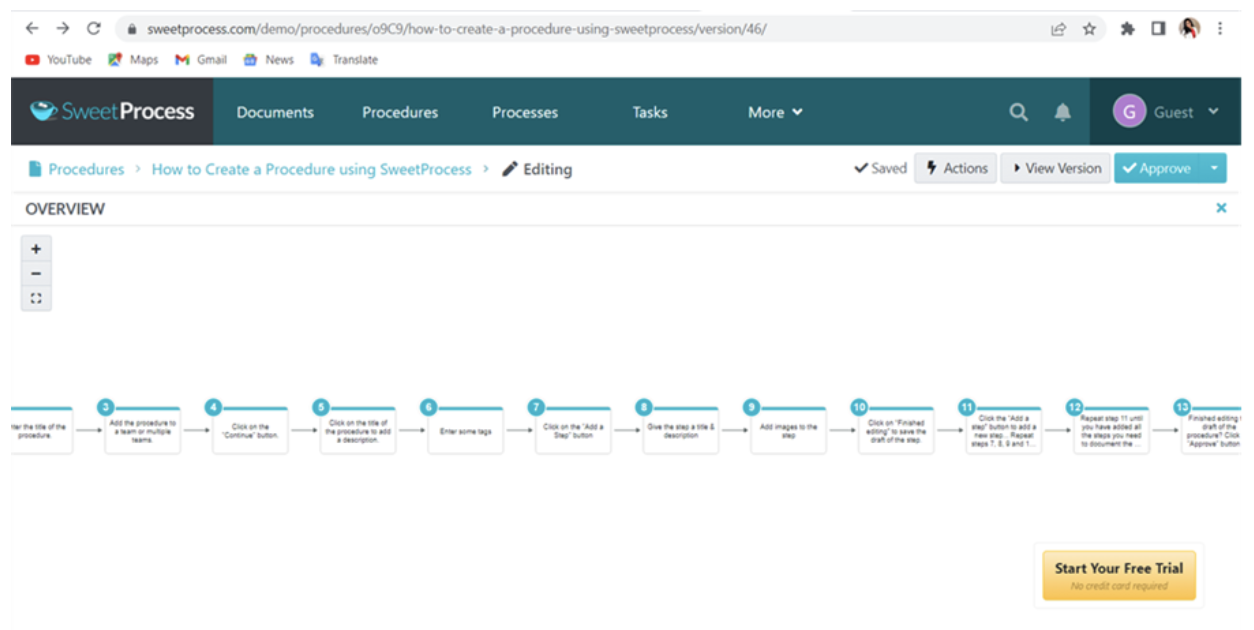Open the browser extensions puzzle icon
Screen dimensions: 1254x630
point(1128,29)
